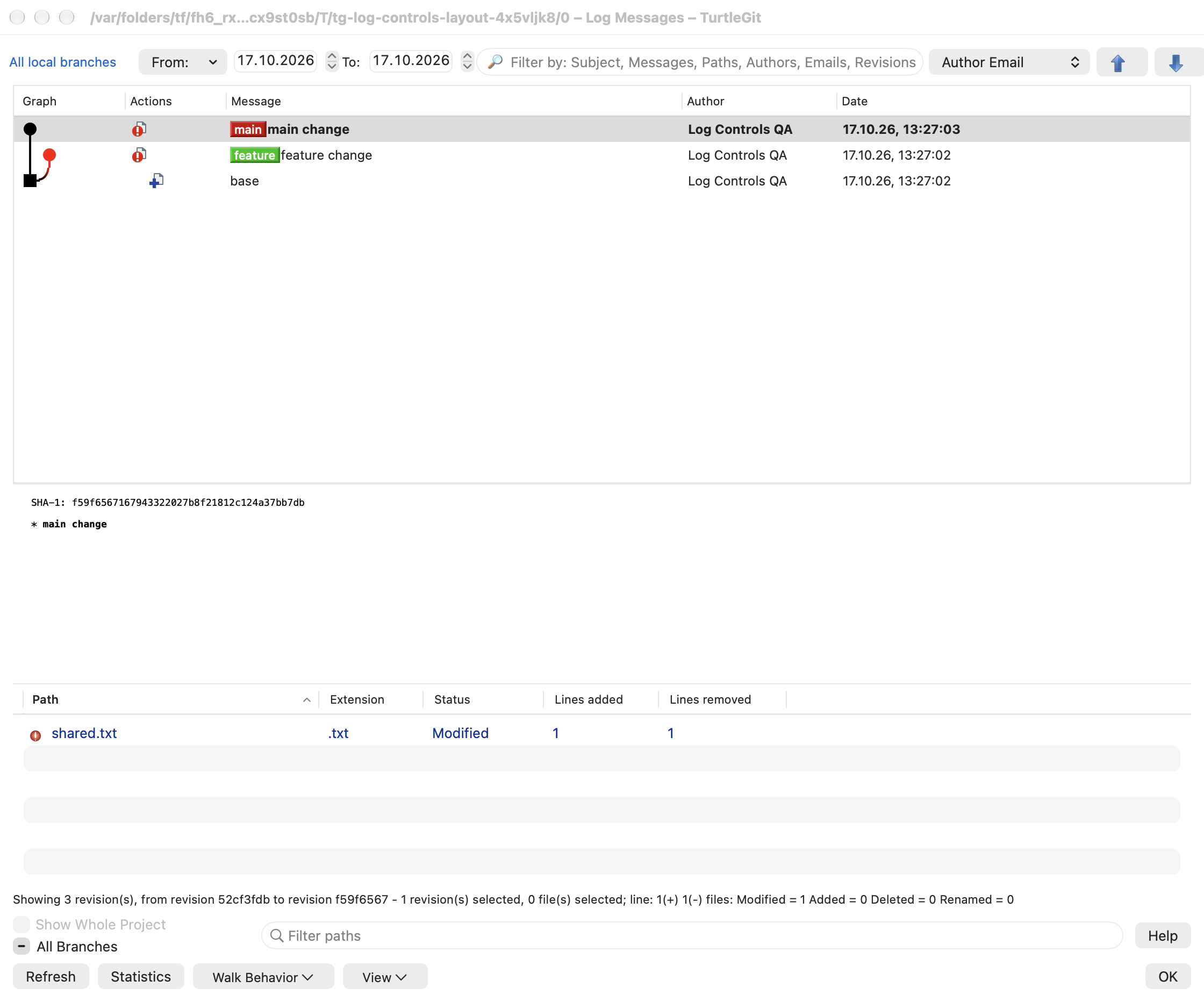The image size is (1204, 1002).
Task: Click the From date stepper arrows
Action: click(332, 61)
